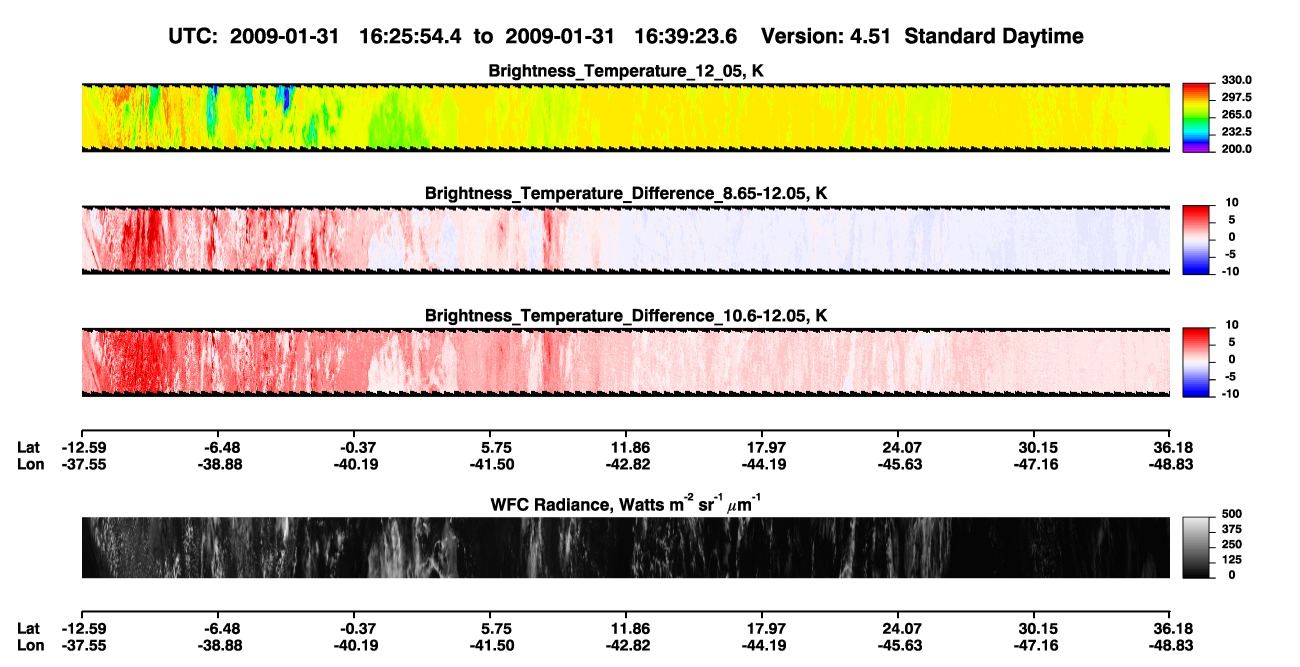Select the WFC Radiance grayscale image strip

625,547
